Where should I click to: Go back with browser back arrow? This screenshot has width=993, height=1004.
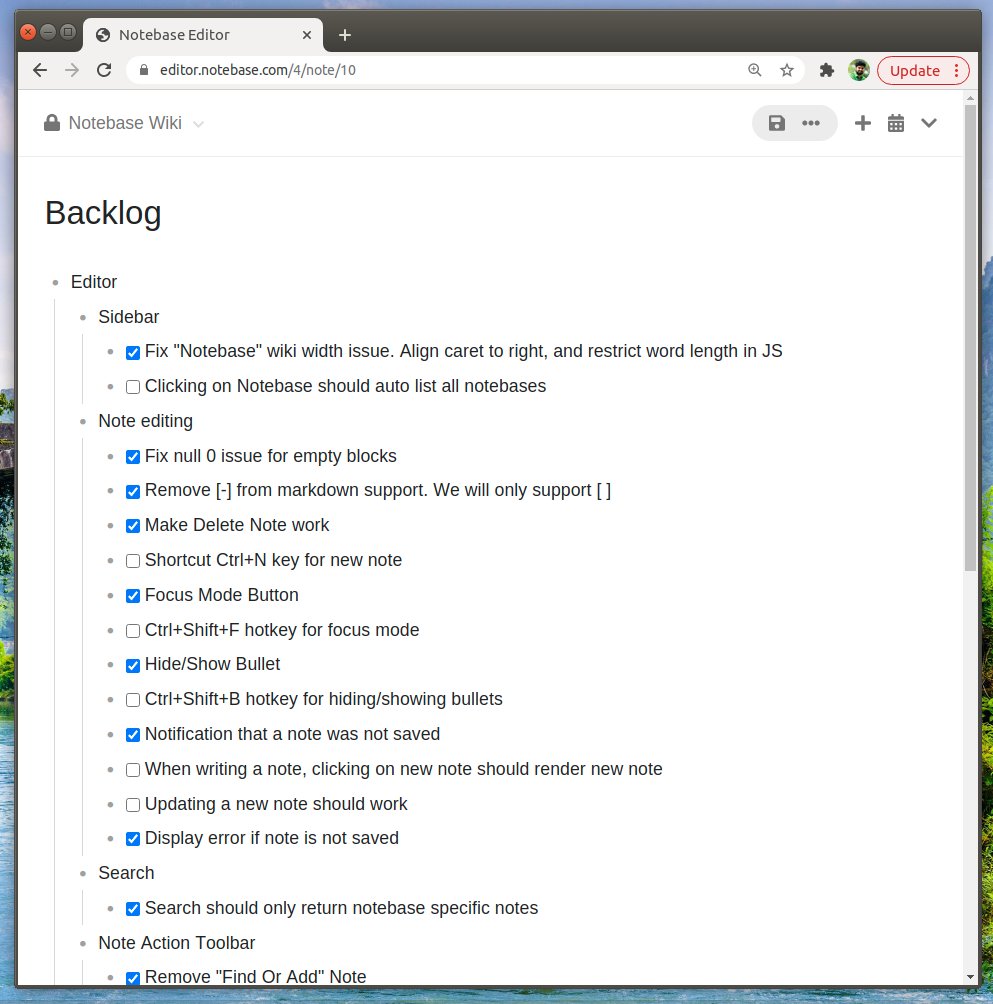click(40, 70)
